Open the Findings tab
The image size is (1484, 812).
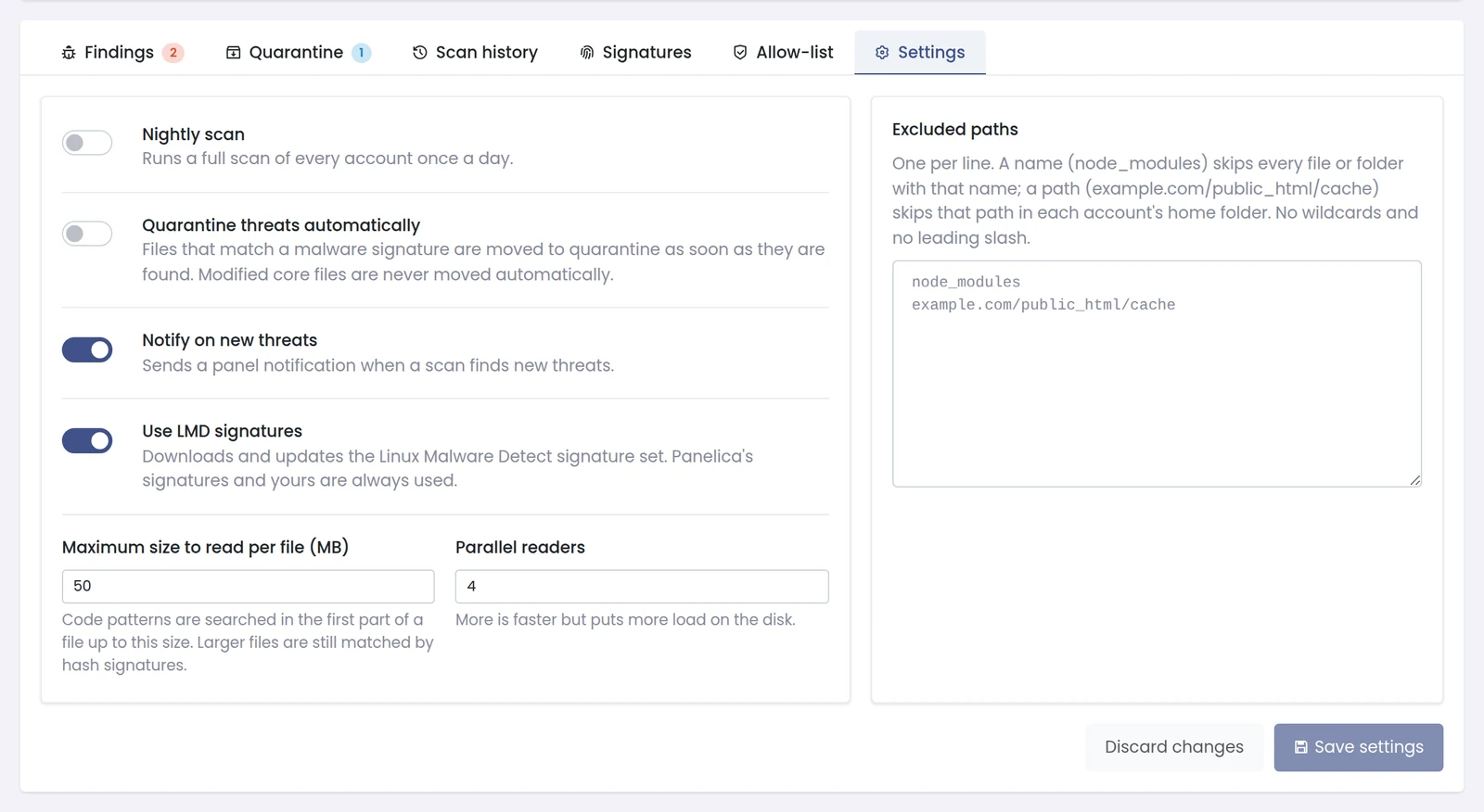[x=122, y=53]
